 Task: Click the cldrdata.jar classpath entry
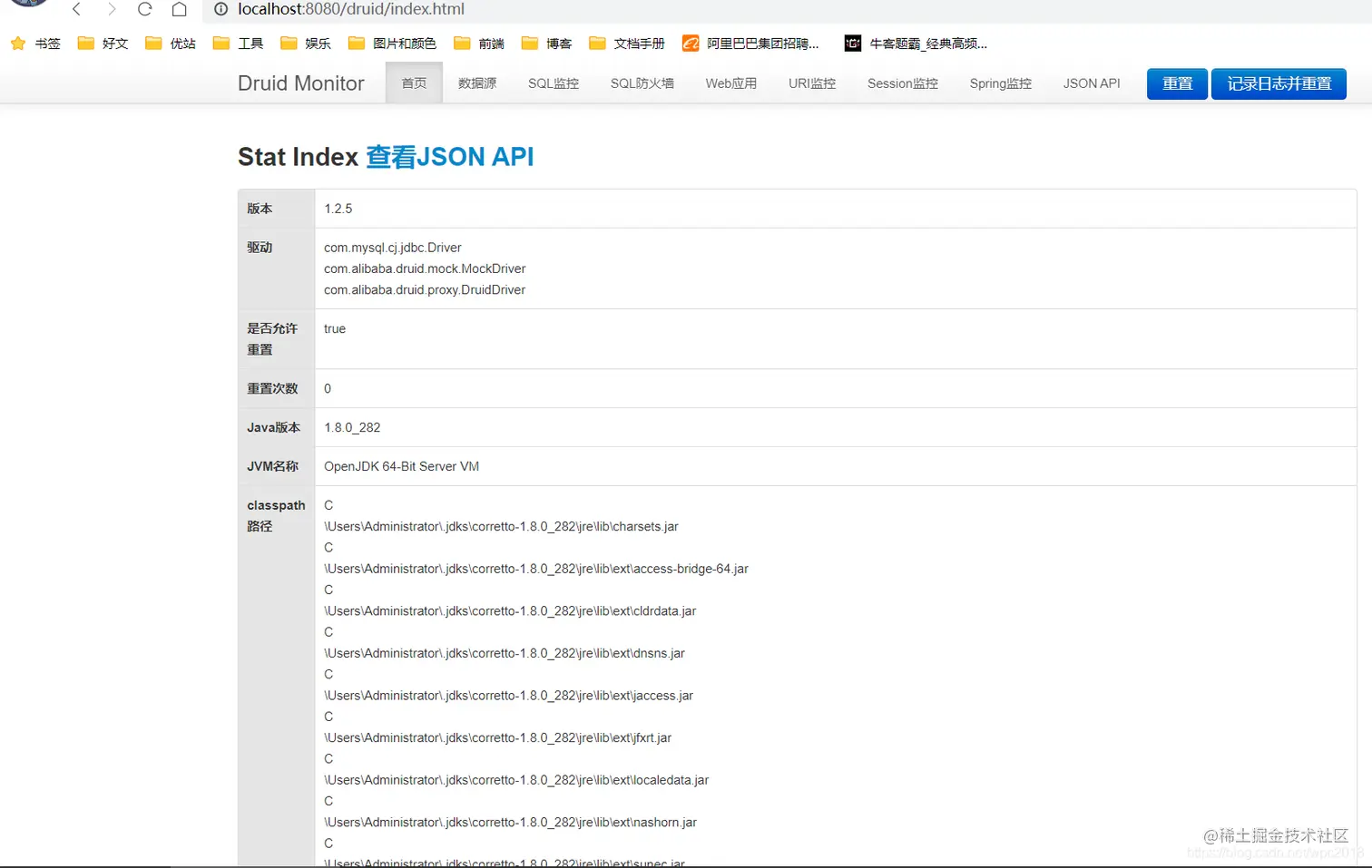(510, 611)
